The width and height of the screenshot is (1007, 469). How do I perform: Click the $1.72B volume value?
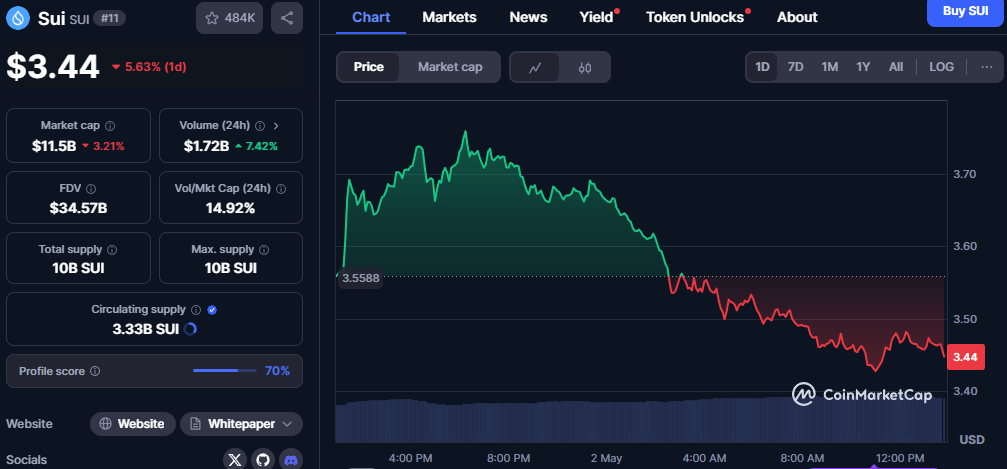pyautogui.click(x=206, y=146)
